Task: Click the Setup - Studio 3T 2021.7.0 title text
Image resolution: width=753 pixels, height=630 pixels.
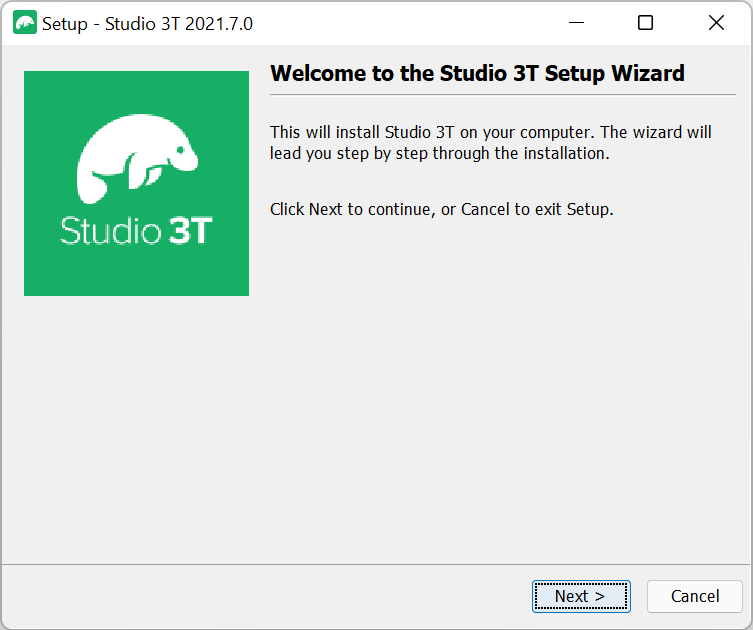Action: tap(147, 24)
